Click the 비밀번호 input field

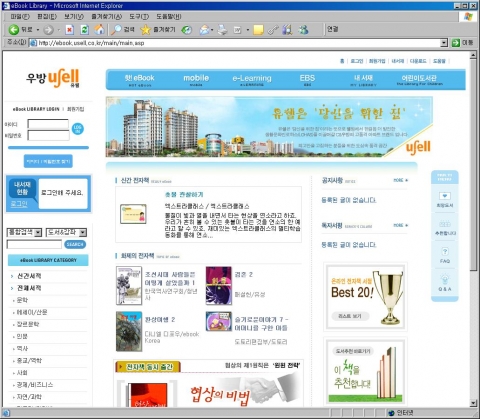click(x=48, y=135)
